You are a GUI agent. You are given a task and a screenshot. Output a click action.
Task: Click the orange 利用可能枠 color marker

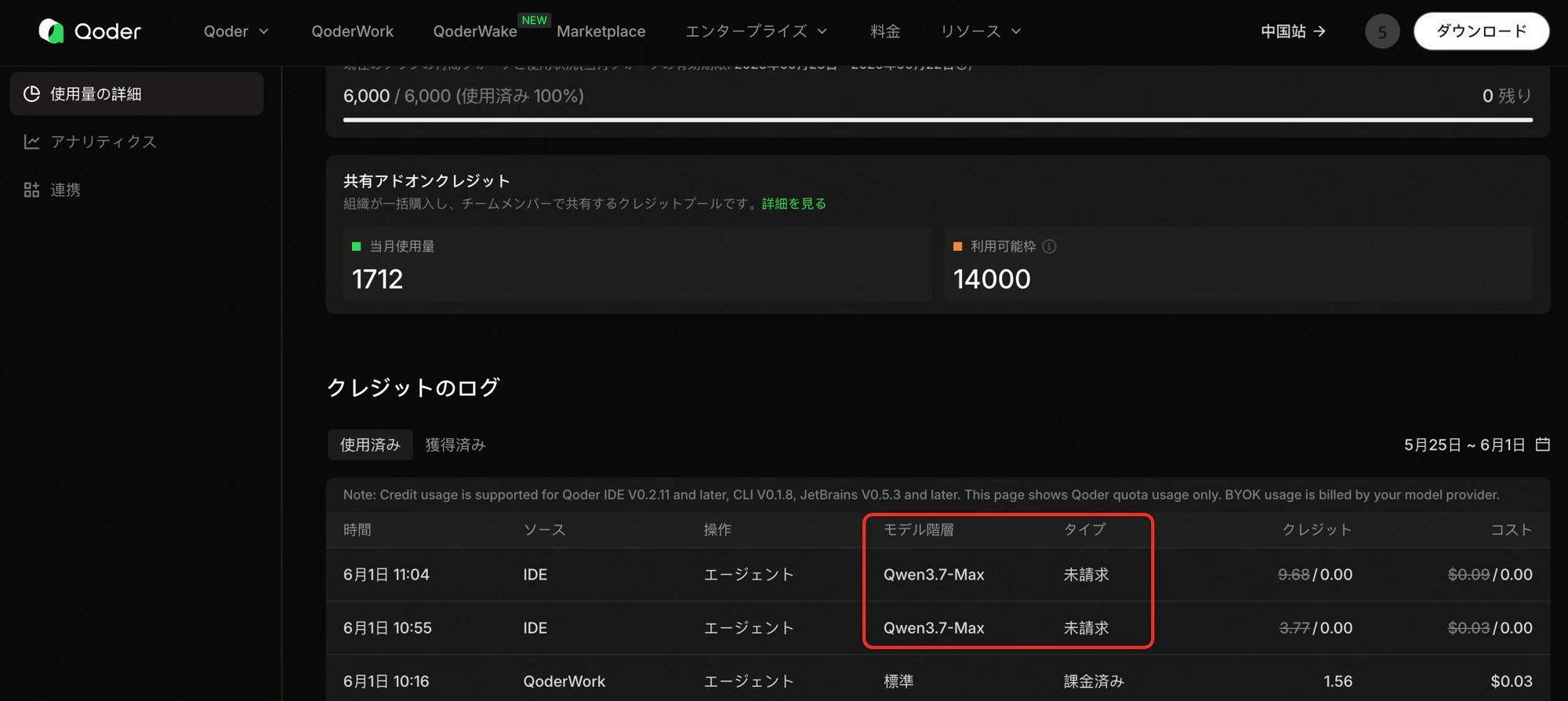click(957, 246)
